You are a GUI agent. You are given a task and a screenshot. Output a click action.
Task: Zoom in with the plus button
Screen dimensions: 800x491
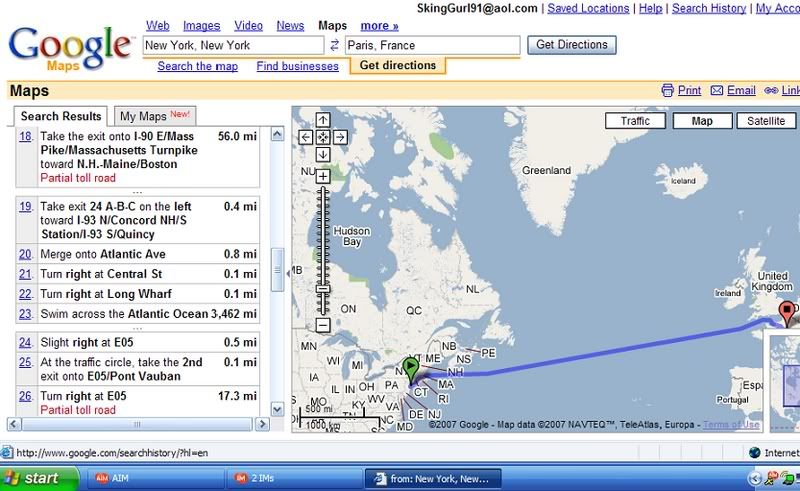323,176
